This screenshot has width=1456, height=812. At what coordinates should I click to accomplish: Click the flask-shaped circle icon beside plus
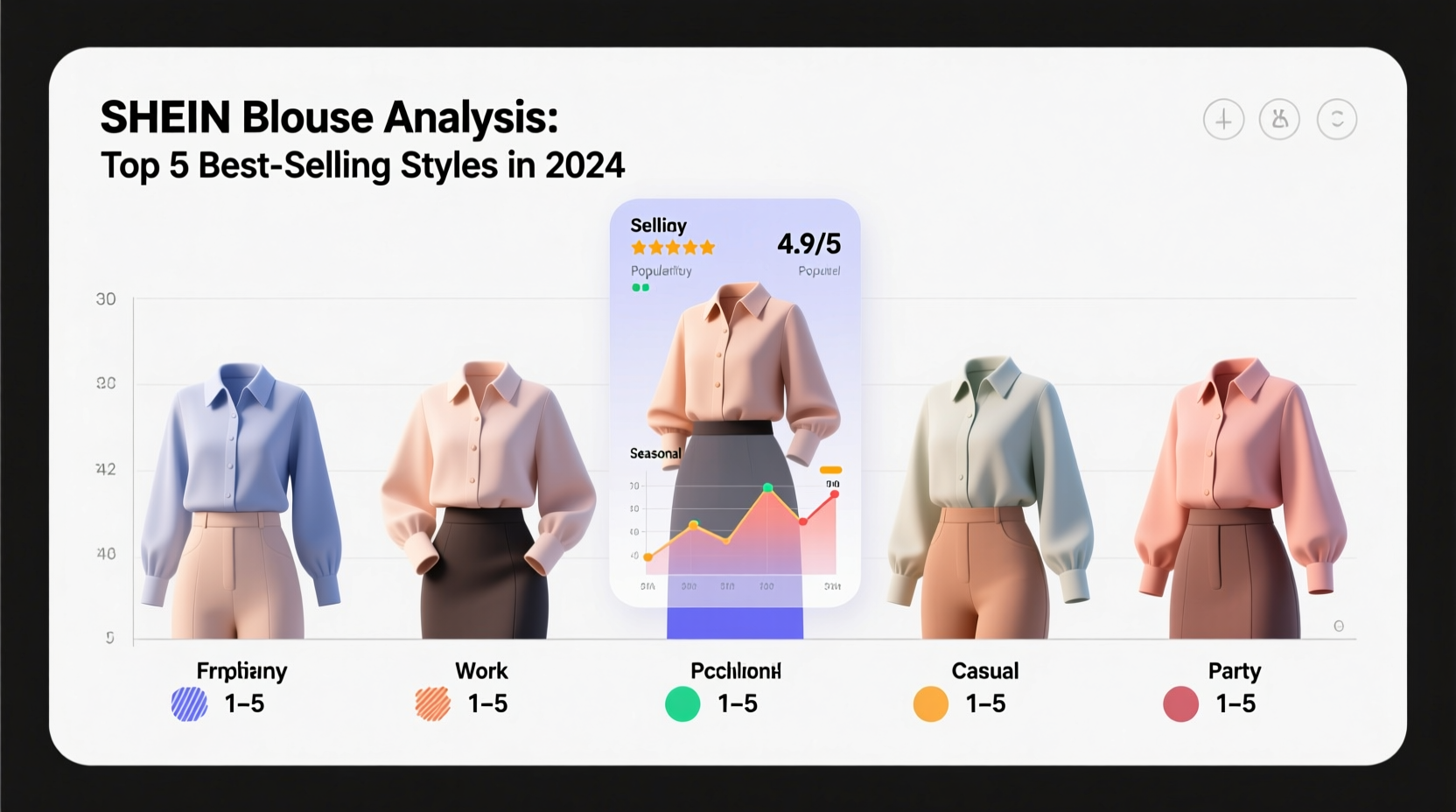[1279, 120]
